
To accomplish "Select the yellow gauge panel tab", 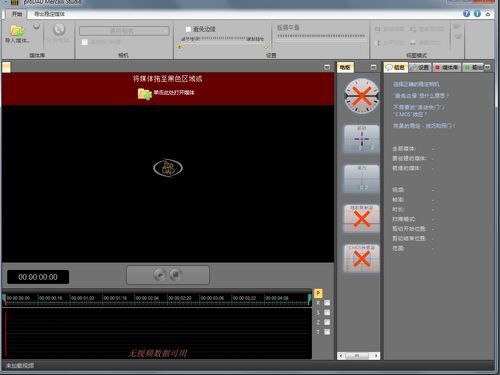I will pos(345,67).
